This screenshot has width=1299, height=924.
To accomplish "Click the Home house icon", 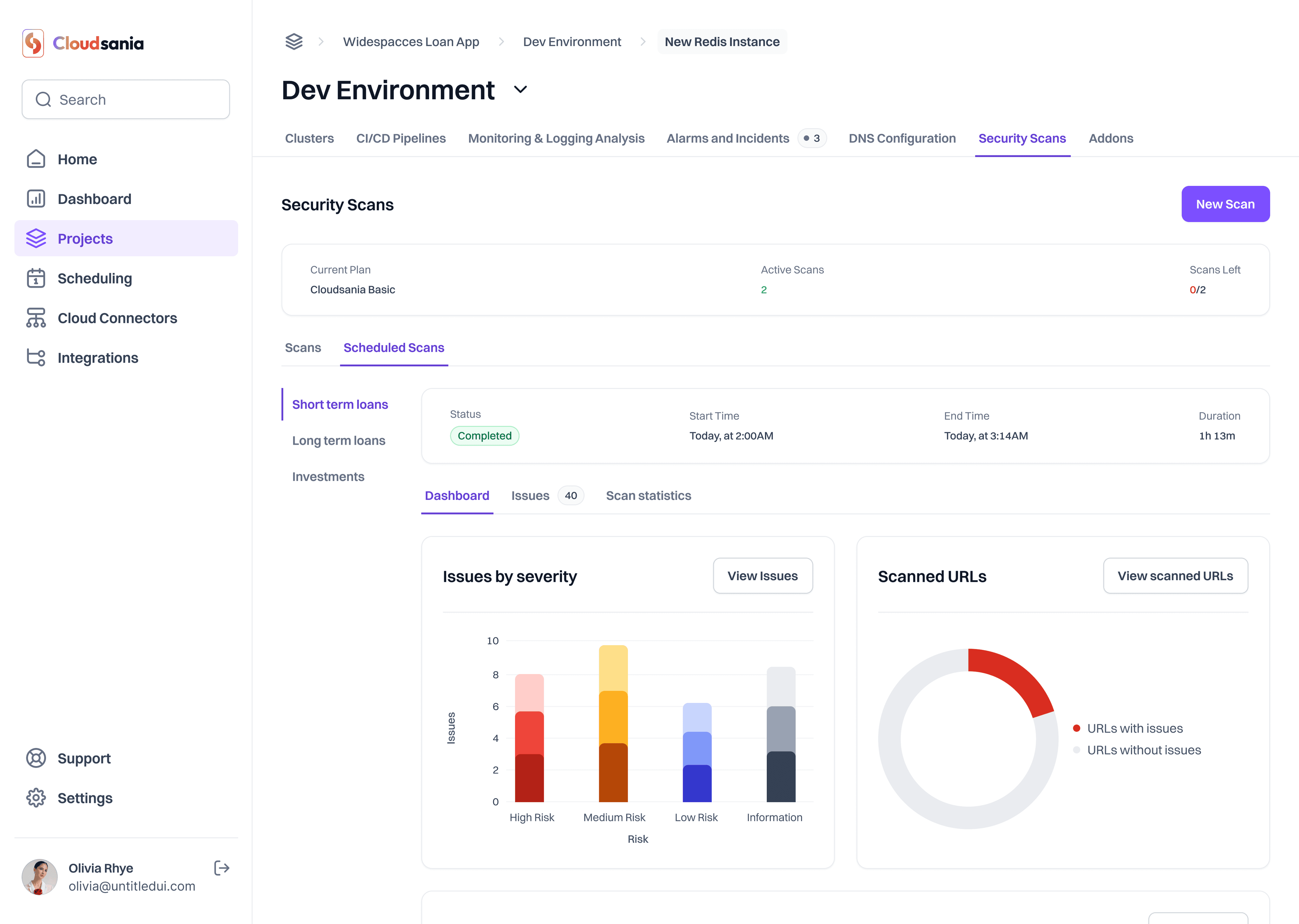I will click(36, 159).
